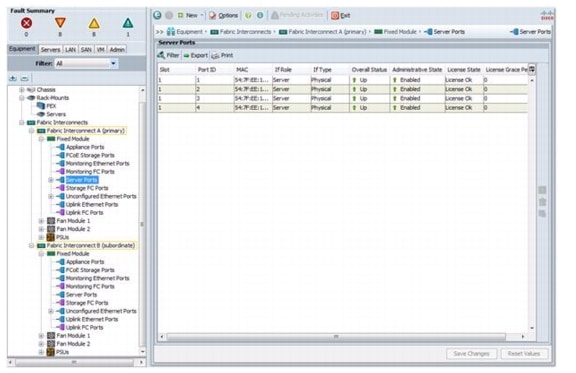576x373 pixels.
Task: Open the New menu in toolbar
Action: (x=190, y=15)
